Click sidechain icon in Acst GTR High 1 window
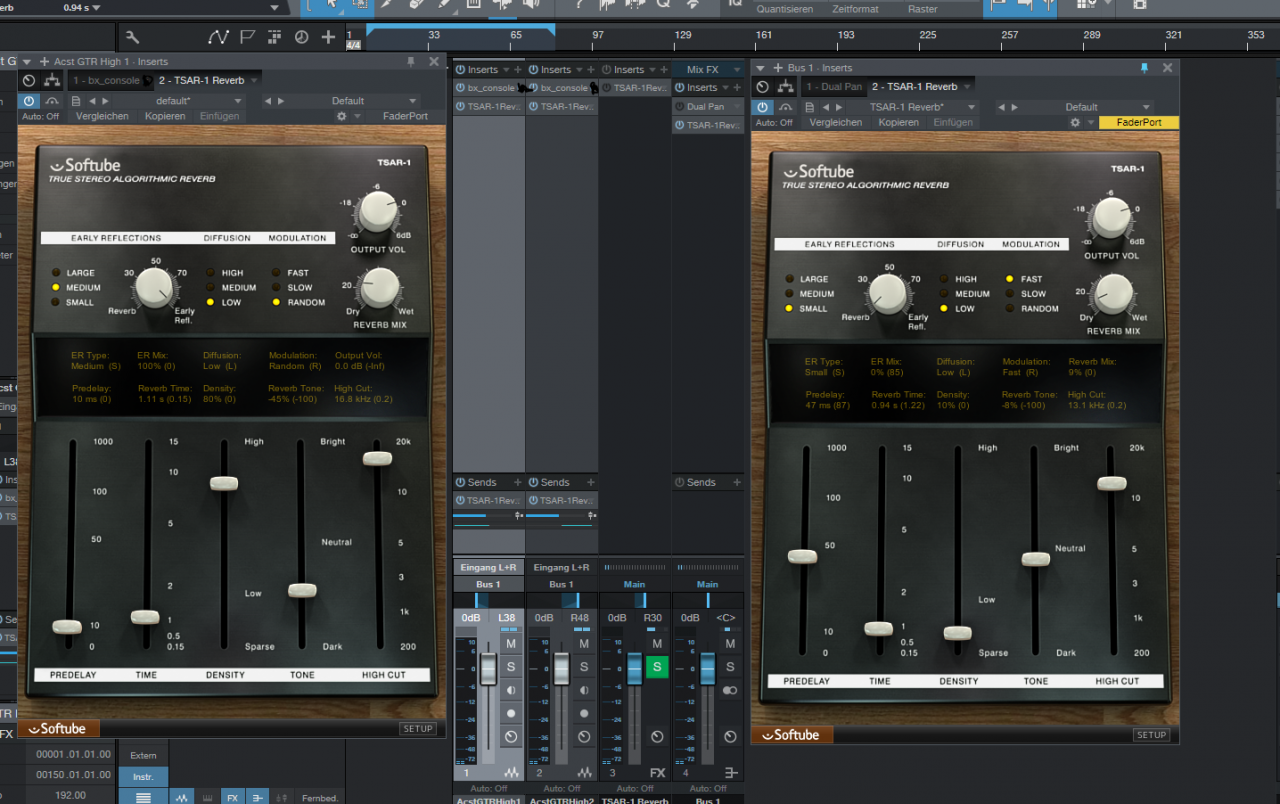The height and width of the screenshot is (804, 1280). point(50,101)
